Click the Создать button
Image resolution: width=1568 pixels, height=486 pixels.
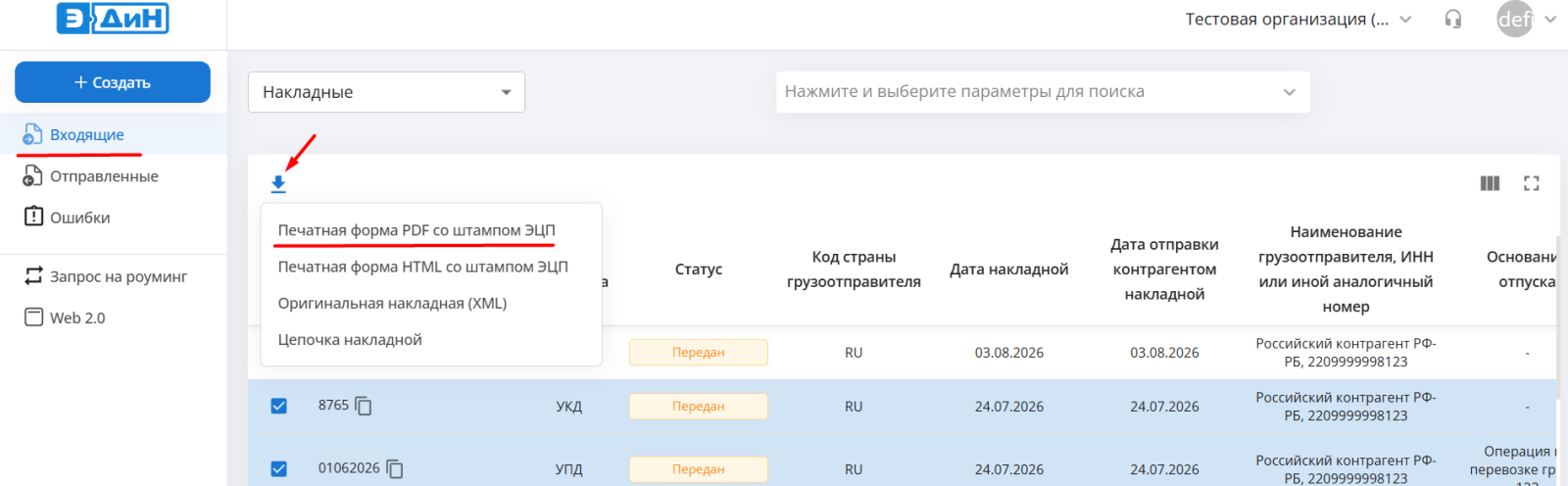pyautogui.click(x=113, y=82)
